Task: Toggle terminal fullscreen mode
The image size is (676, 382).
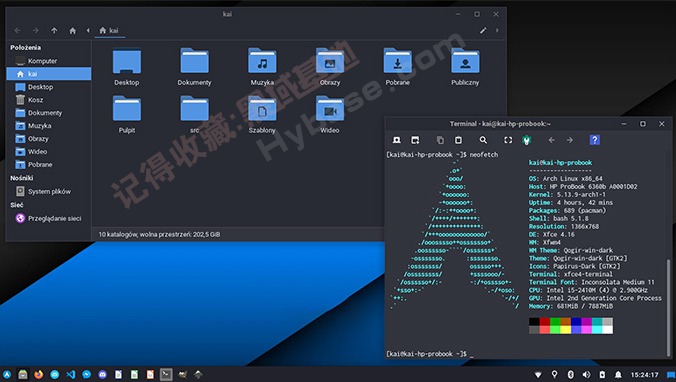Action: [508, 140]
